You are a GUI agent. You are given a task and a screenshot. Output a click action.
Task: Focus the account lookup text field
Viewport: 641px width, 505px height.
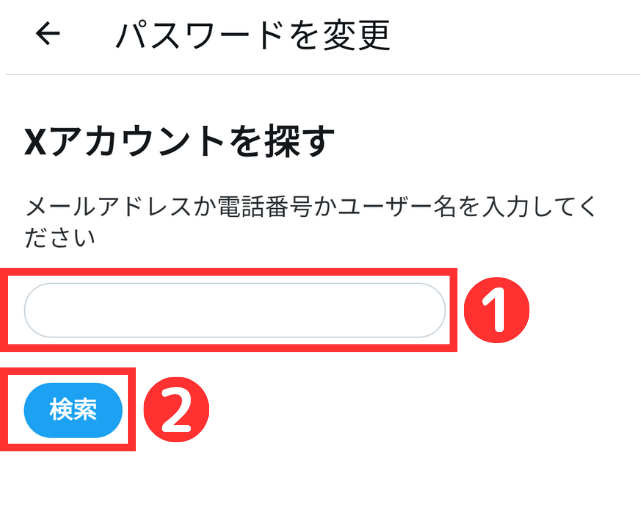click(x=235, y=310)
